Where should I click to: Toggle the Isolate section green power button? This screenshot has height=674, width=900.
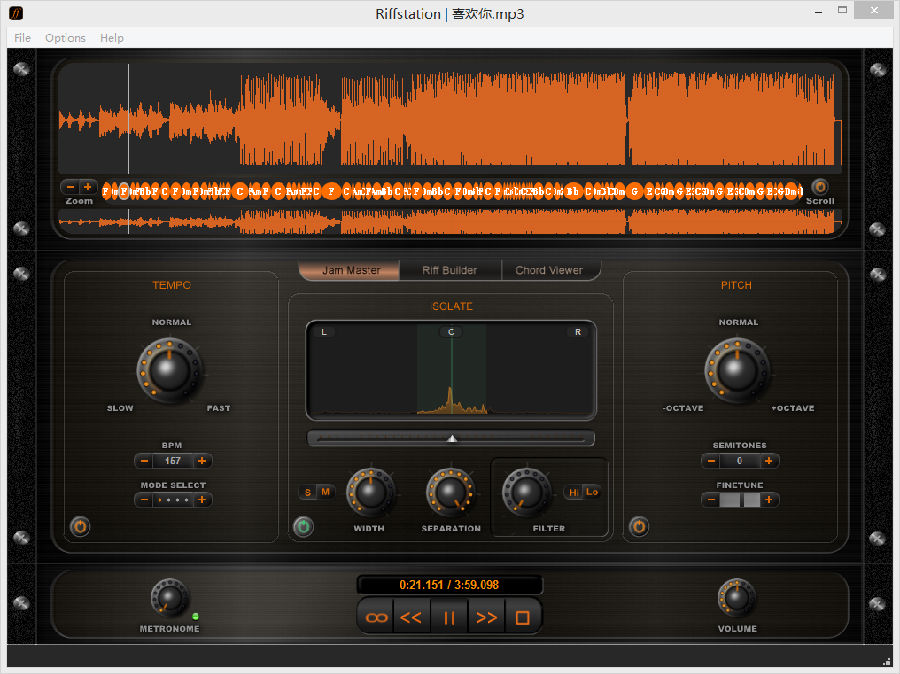[304, 526]
